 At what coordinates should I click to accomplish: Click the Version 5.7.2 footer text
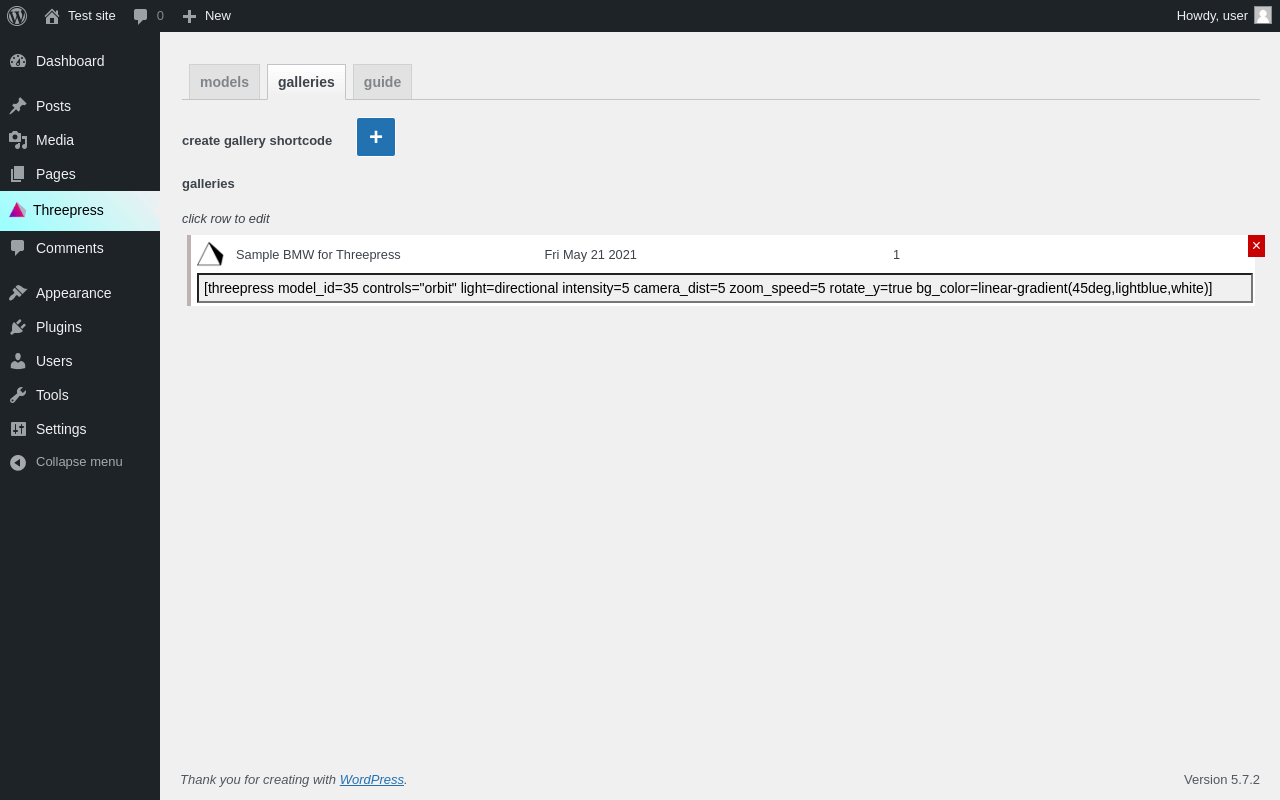click(1222, 779)
